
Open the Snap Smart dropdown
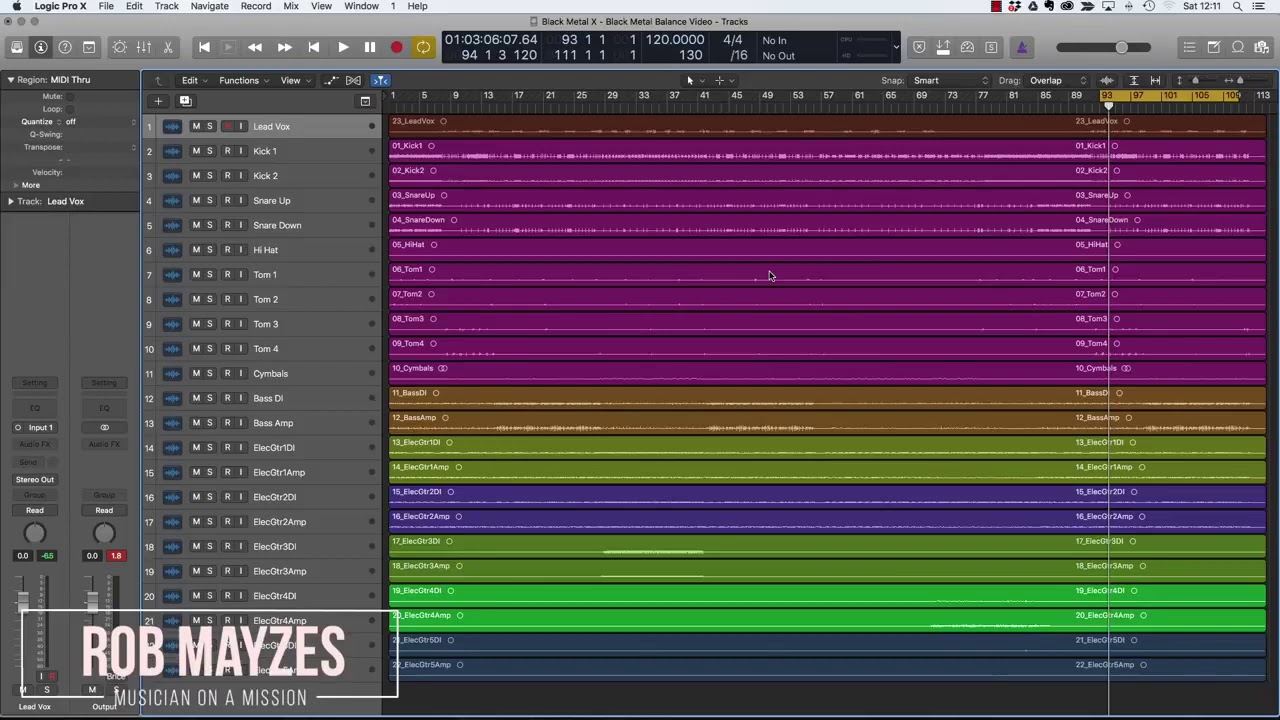pyautogui.click(x=950, y=80)
